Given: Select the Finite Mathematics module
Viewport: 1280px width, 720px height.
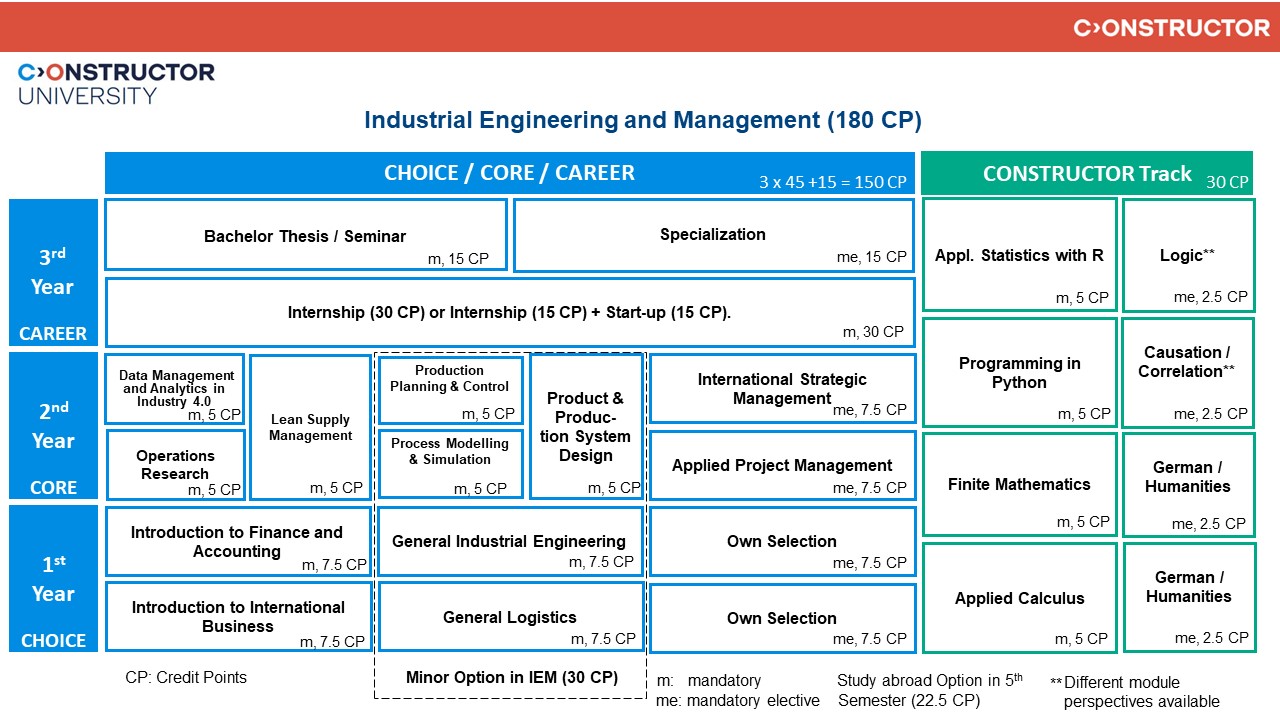Looking at the screenshot, I should [x=1019, y=484].
